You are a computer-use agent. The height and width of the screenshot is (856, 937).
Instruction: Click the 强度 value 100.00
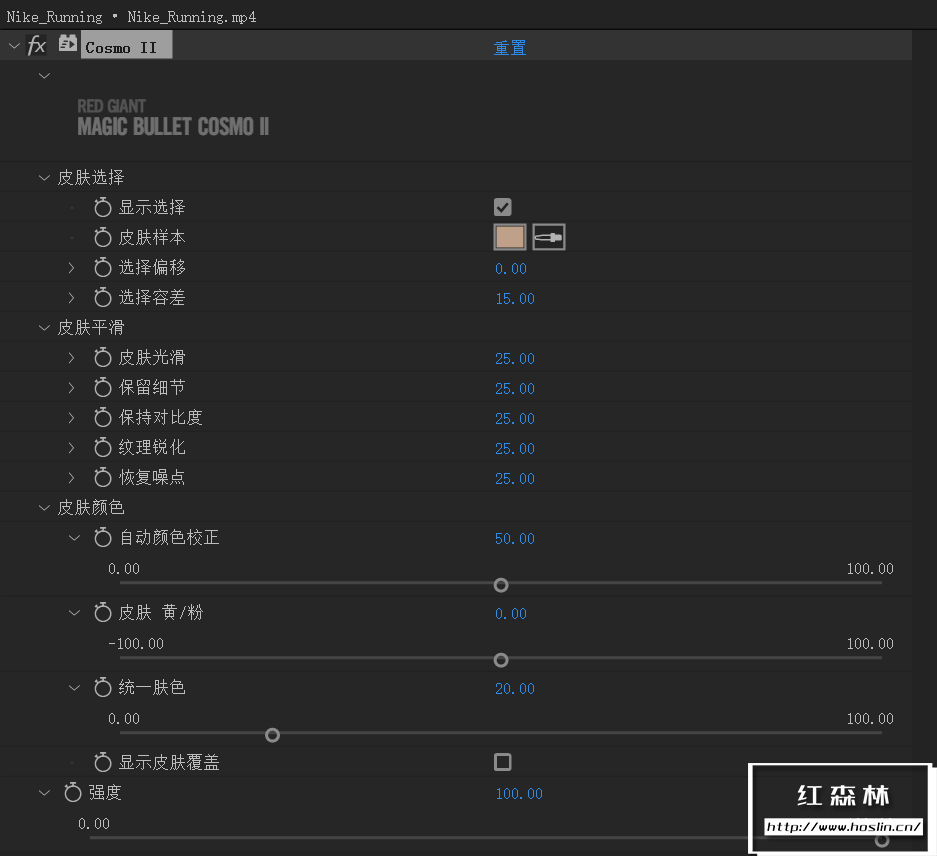(519, 794)
